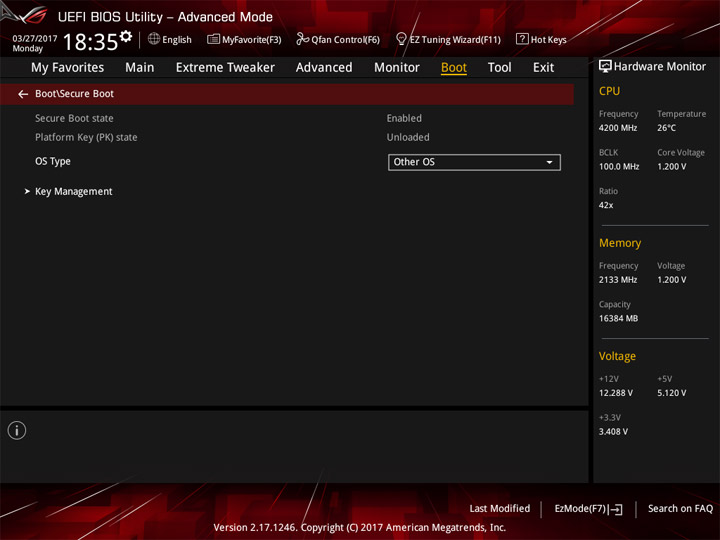Click the Hot Keys question mark icon
This screenshot has height=540, width=720.
[x=522, y=39]
